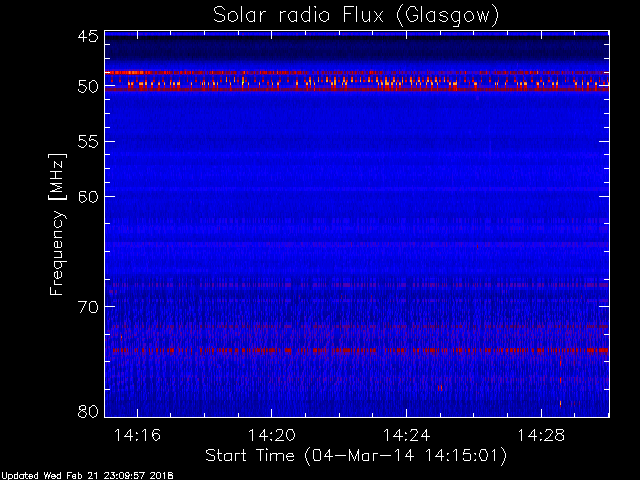The image size is (640, 480).
Task: Select the 14:20 time axis label
Action: tap(272, 435)
